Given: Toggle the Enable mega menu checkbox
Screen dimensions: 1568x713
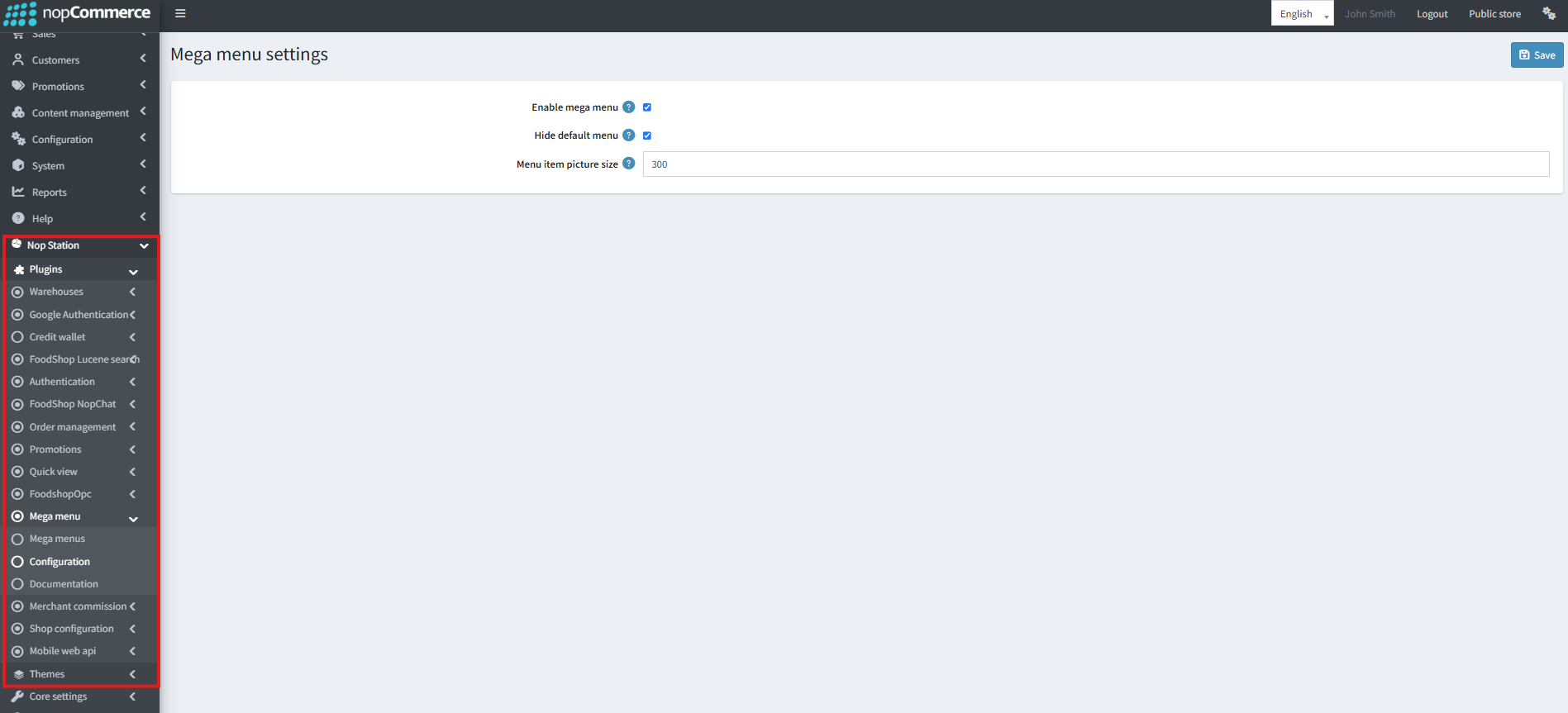Looking at the screenshot, I should click(647, 107).
